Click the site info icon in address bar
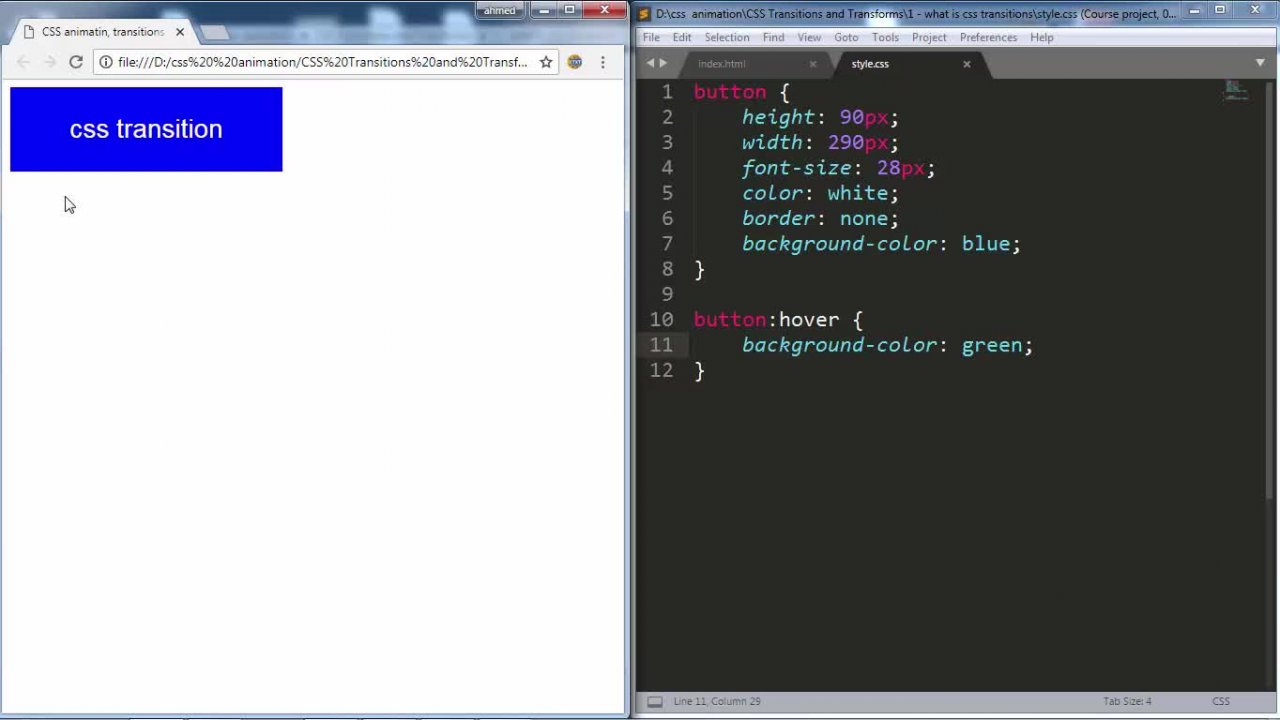Screen dimensions: 1280x720 pyautogui.click(x=106, y=62)
